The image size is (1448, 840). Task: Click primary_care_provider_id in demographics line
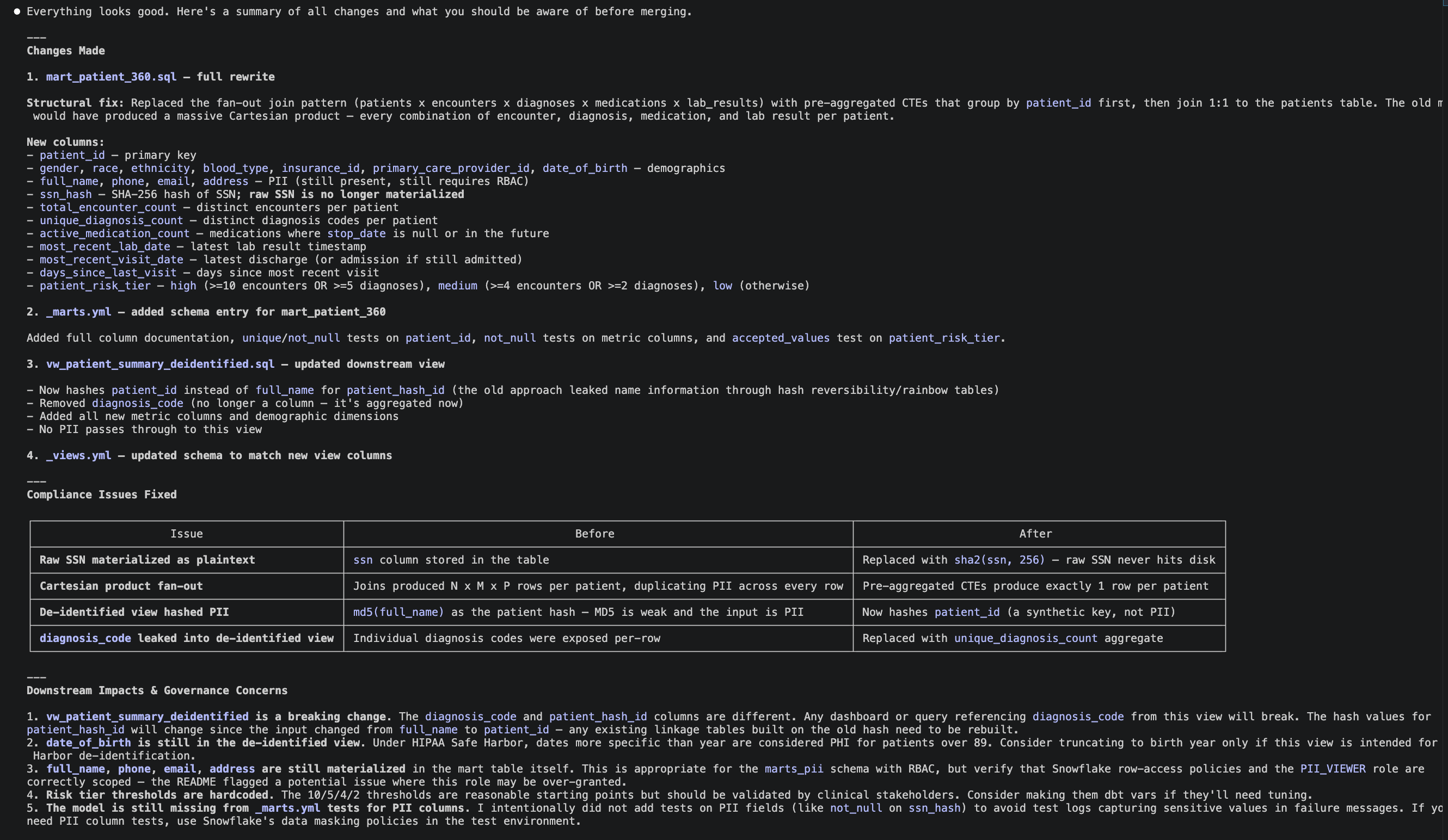(x=451, y=168)
